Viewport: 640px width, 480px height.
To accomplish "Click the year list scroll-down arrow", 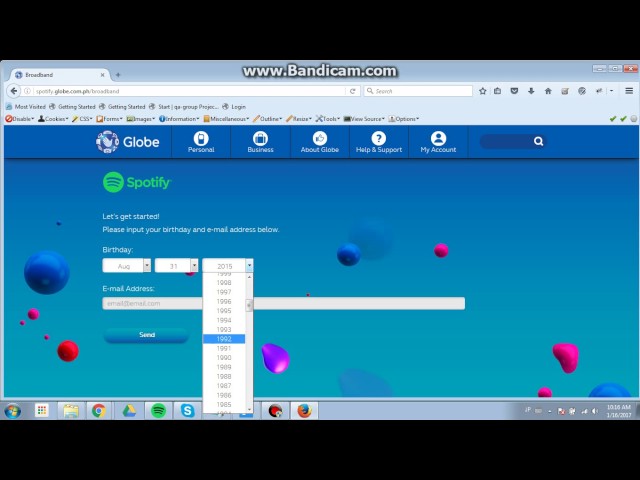I will (x=249, y=409).
